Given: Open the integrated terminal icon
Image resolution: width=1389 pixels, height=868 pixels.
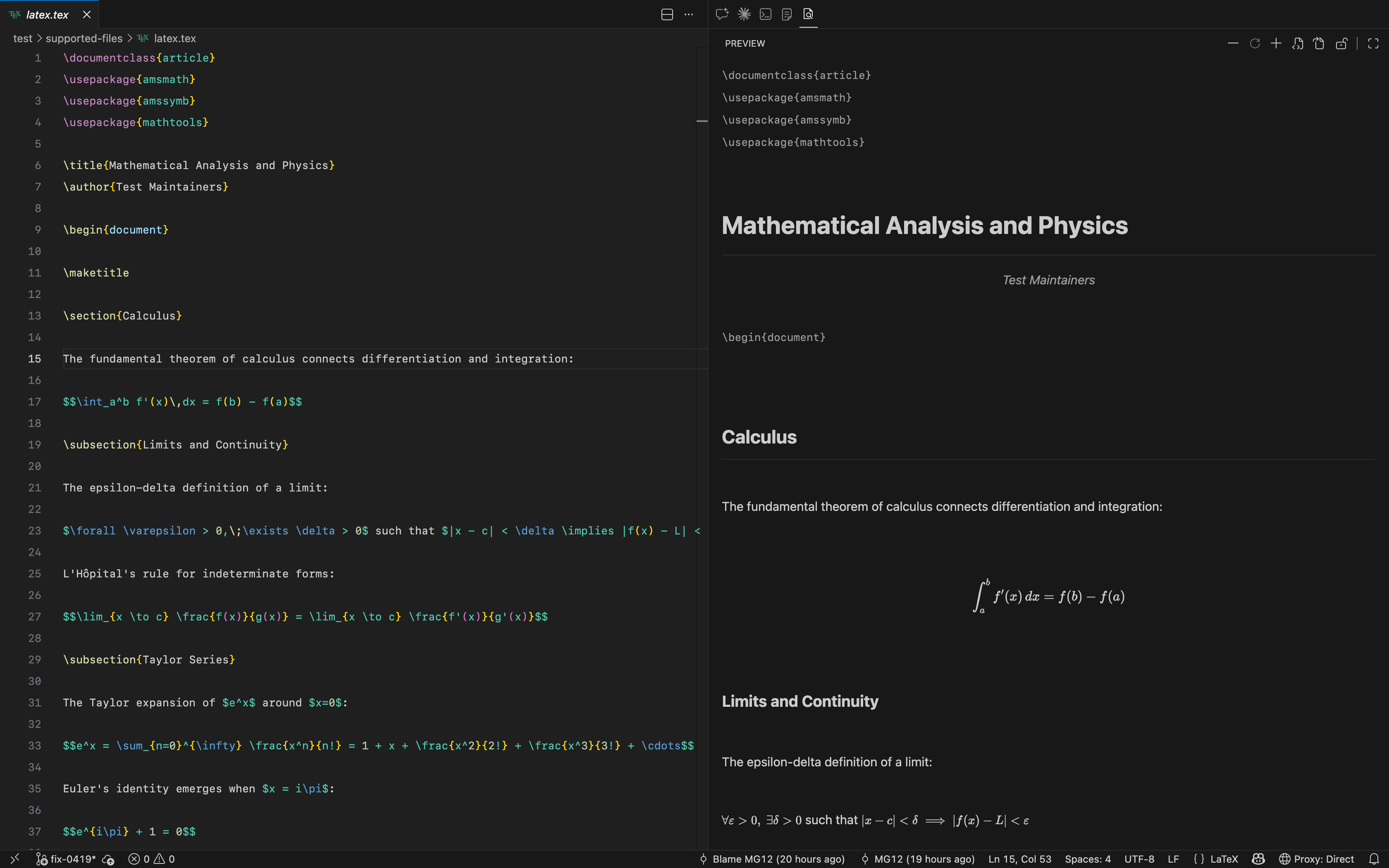Looking at the screenshot, I should (766, 14).
